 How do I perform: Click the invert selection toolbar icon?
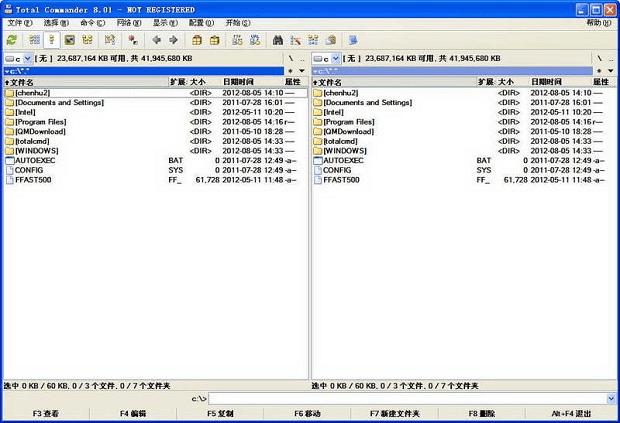coord(110,40)
